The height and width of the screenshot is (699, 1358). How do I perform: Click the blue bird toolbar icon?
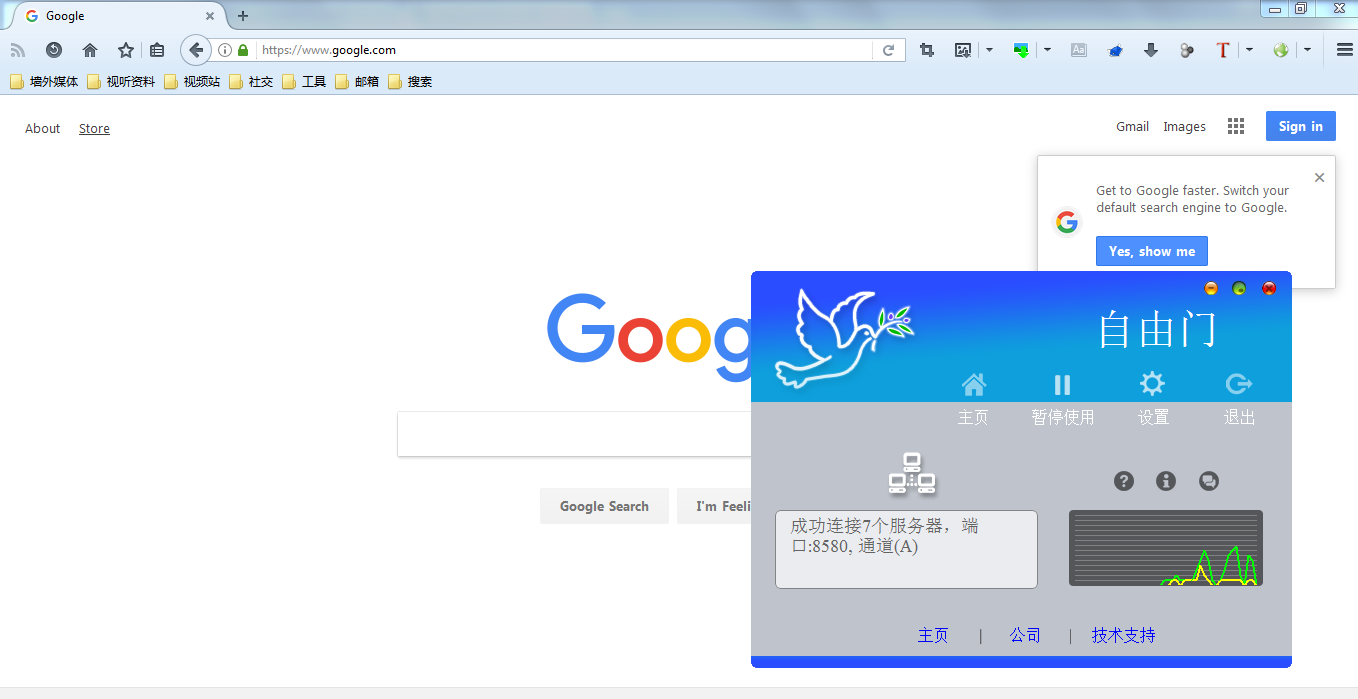tap(1115, 51)
